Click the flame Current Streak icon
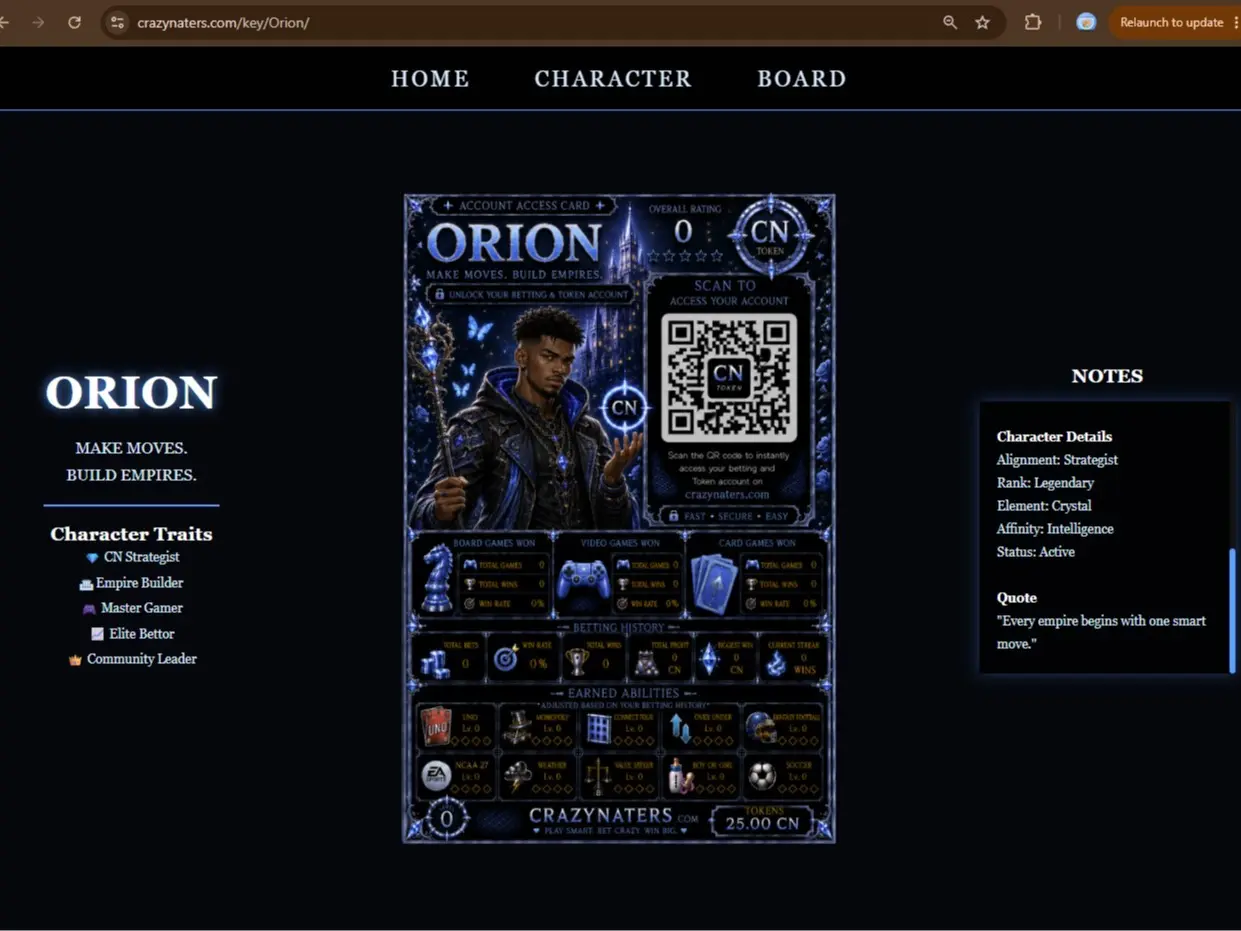1241x931 pixels. point(776,662)
